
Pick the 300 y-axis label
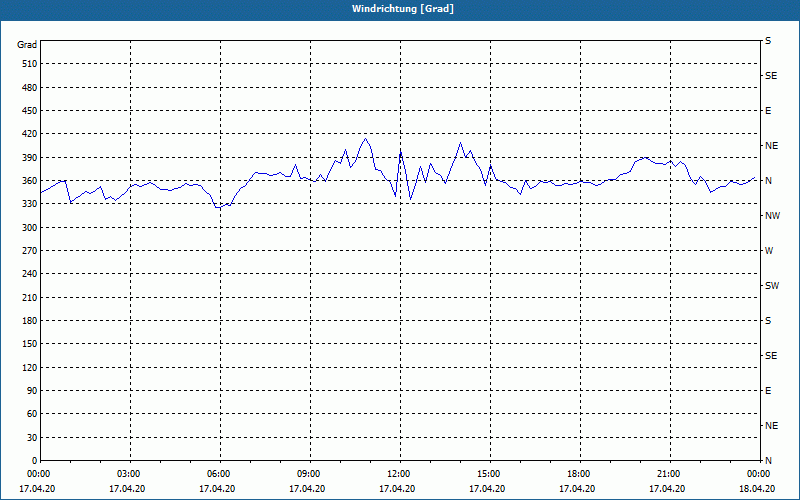pyautogui.click(x=30, y=228)
